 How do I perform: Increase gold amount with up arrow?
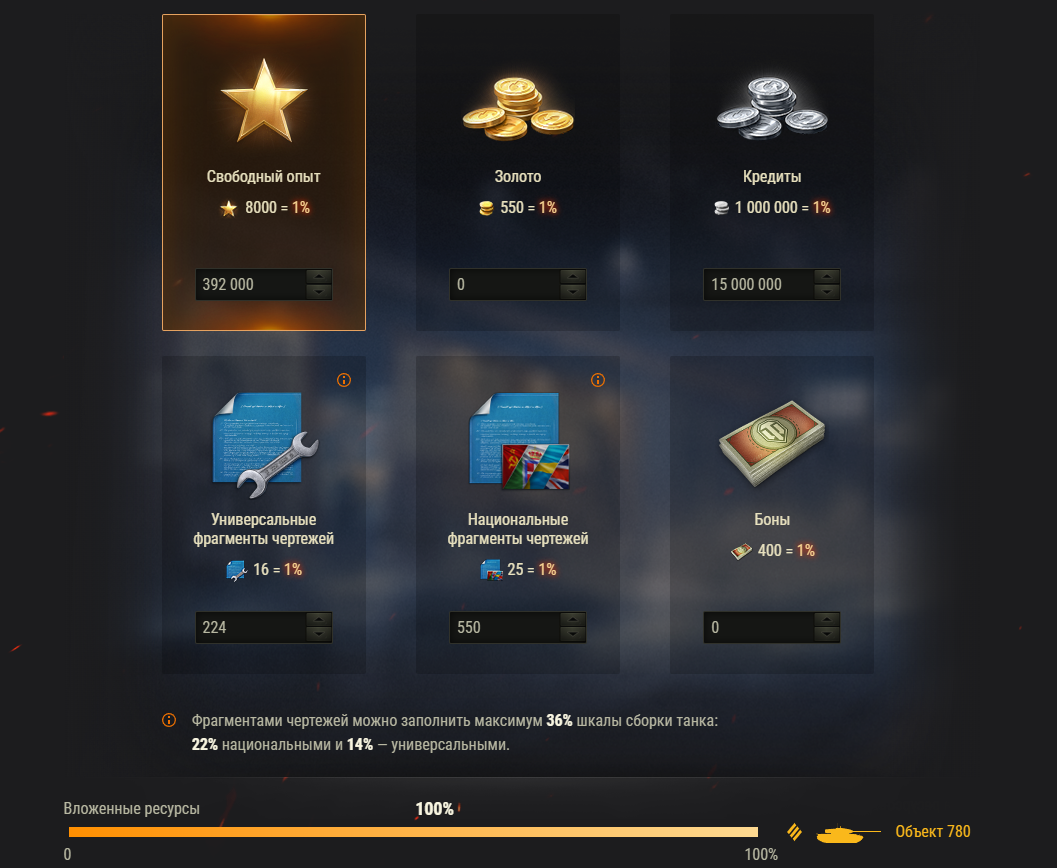click(x=573, y=276)
